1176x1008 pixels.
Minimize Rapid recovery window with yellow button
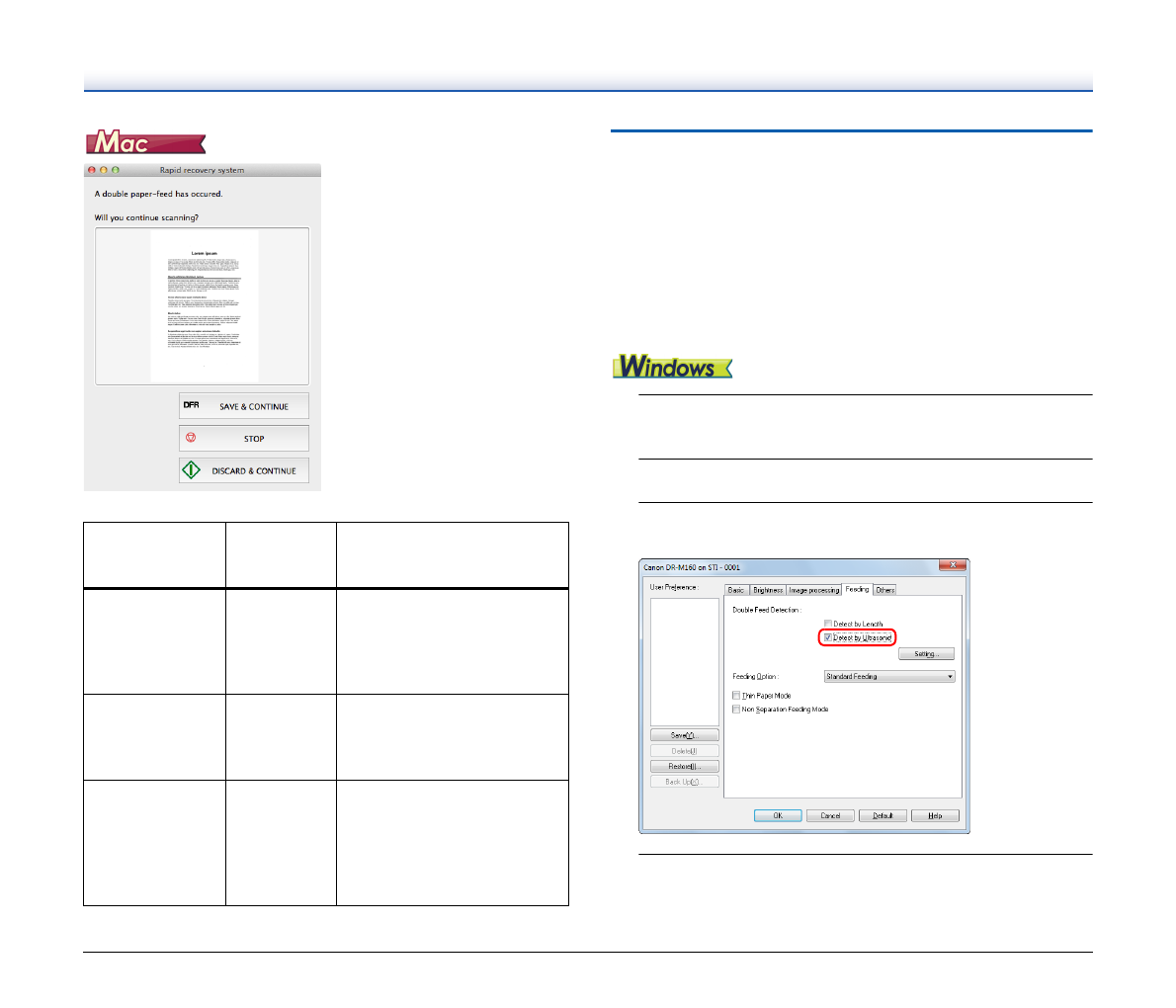[104, 170]
